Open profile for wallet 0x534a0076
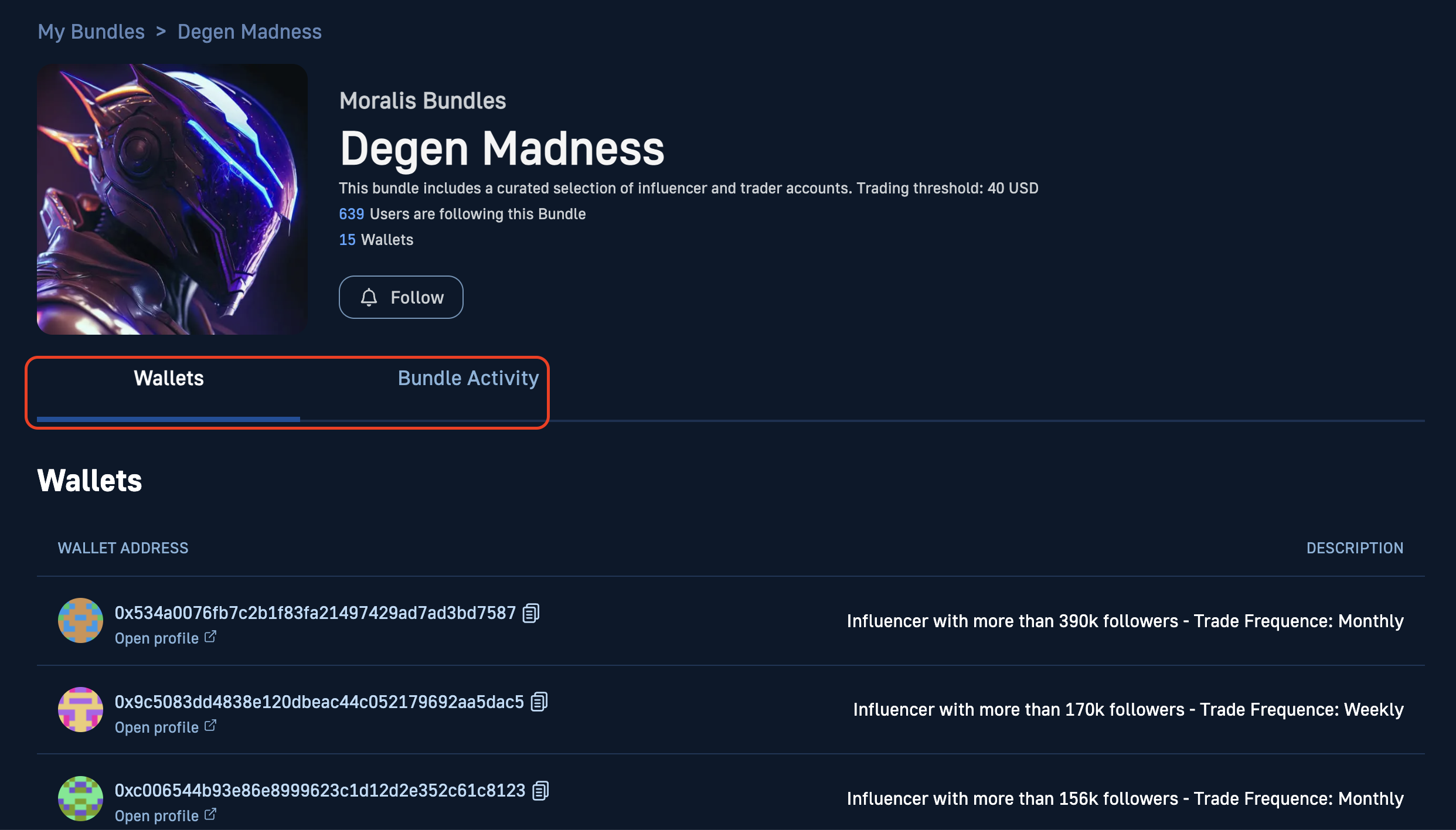 point(166,638)
